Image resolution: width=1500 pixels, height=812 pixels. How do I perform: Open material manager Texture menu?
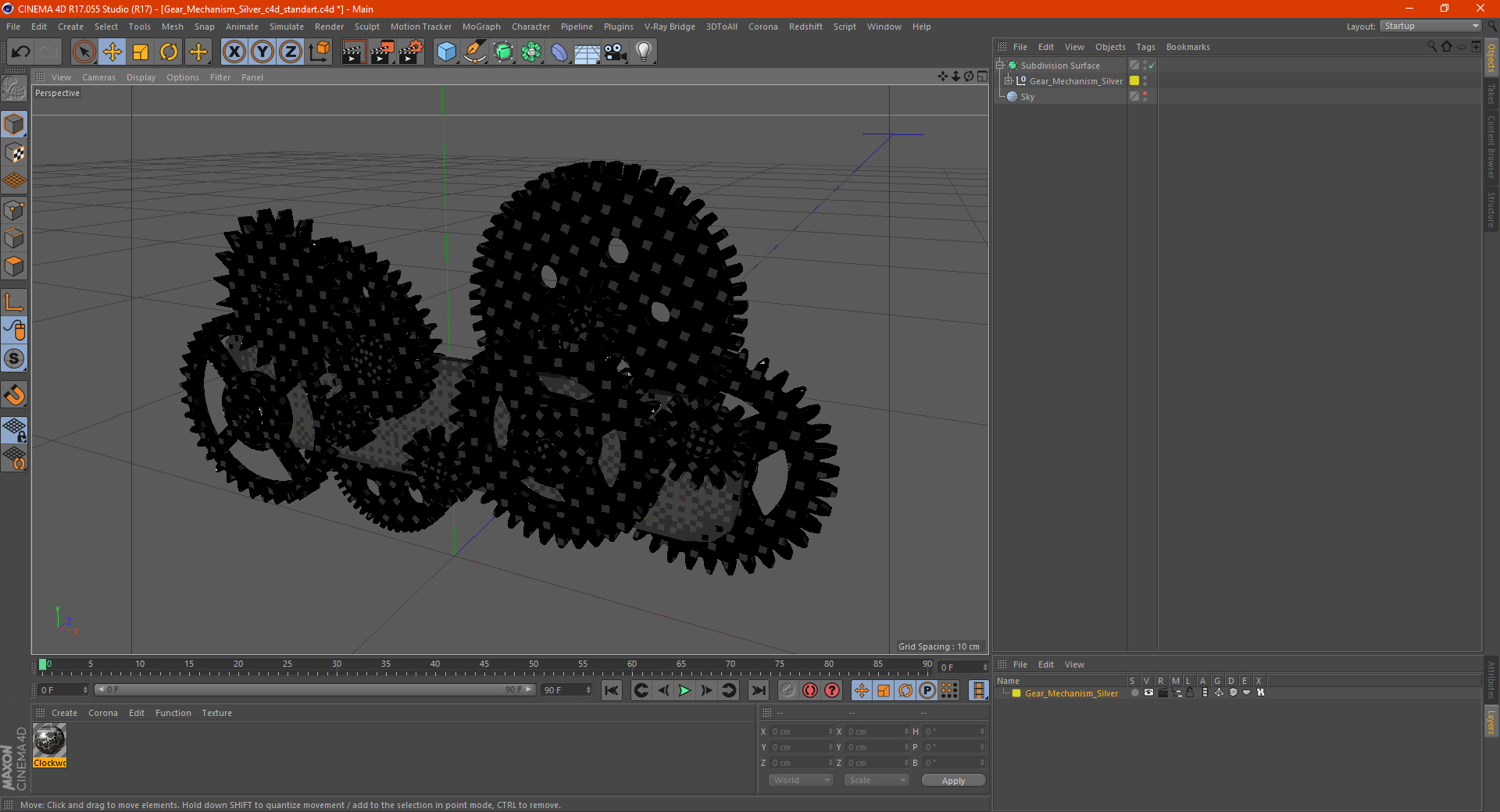click(216, 713)
